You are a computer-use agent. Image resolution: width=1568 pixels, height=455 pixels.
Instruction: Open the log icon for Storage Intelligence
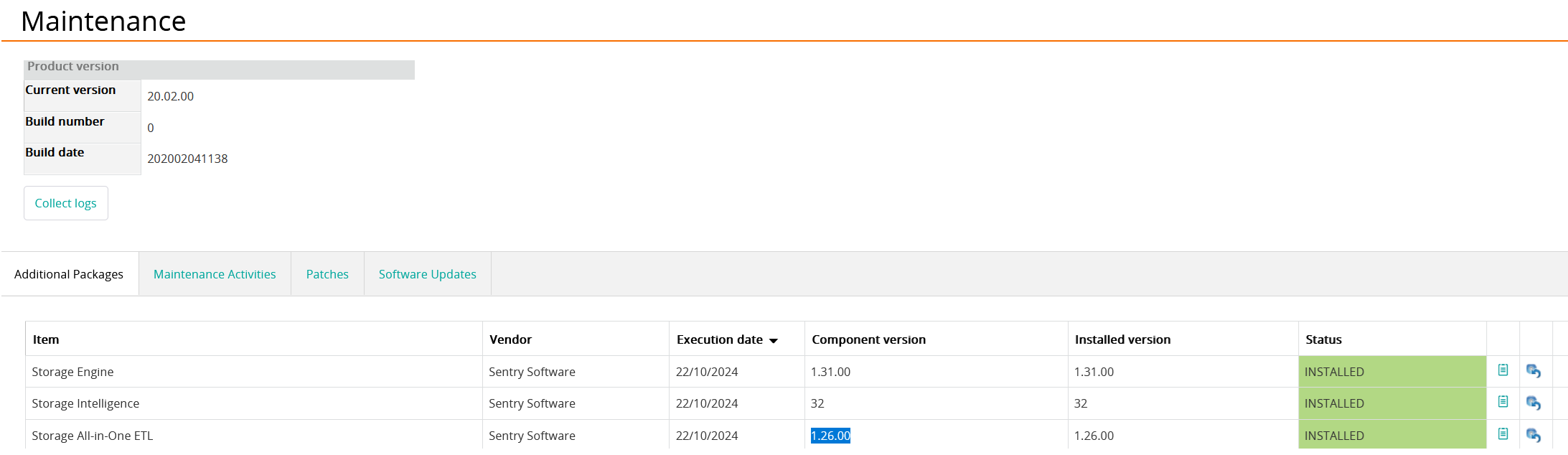tap(1503, 402)
